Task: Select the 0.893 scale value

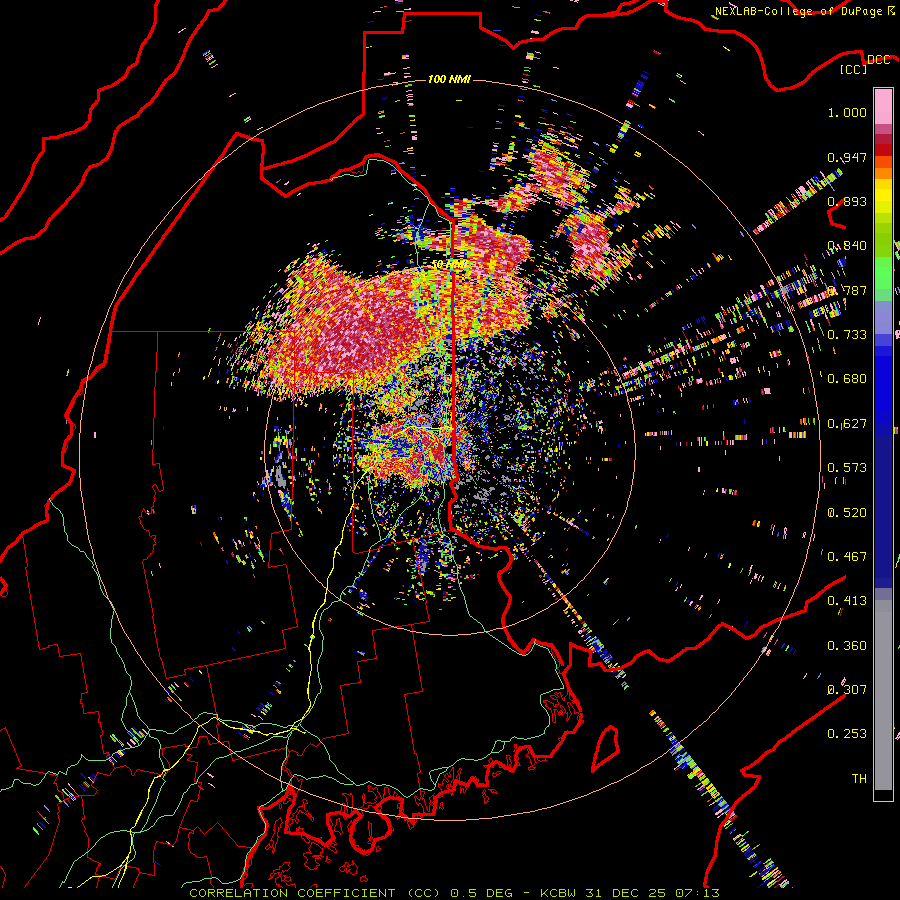Action: (847, 201)
